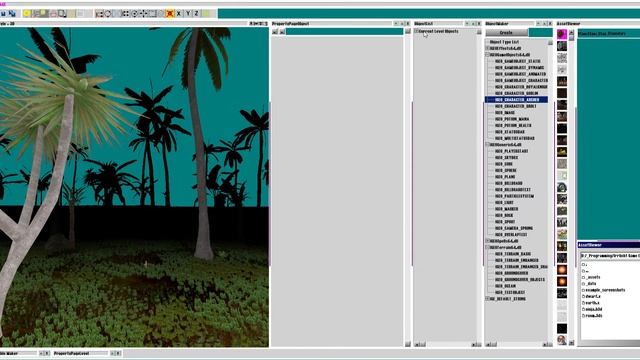Collapse the Generic dll tree node

[x=487, y=144]
